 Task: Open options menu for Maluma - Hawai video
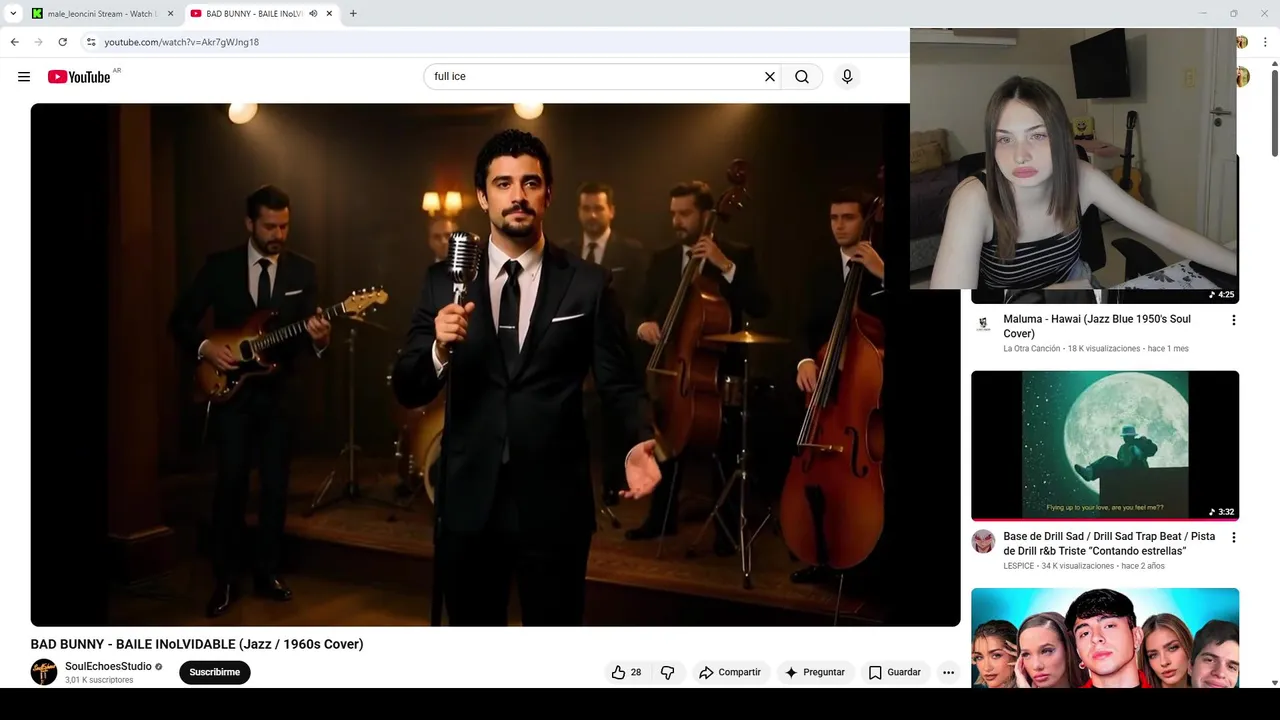1233,320
